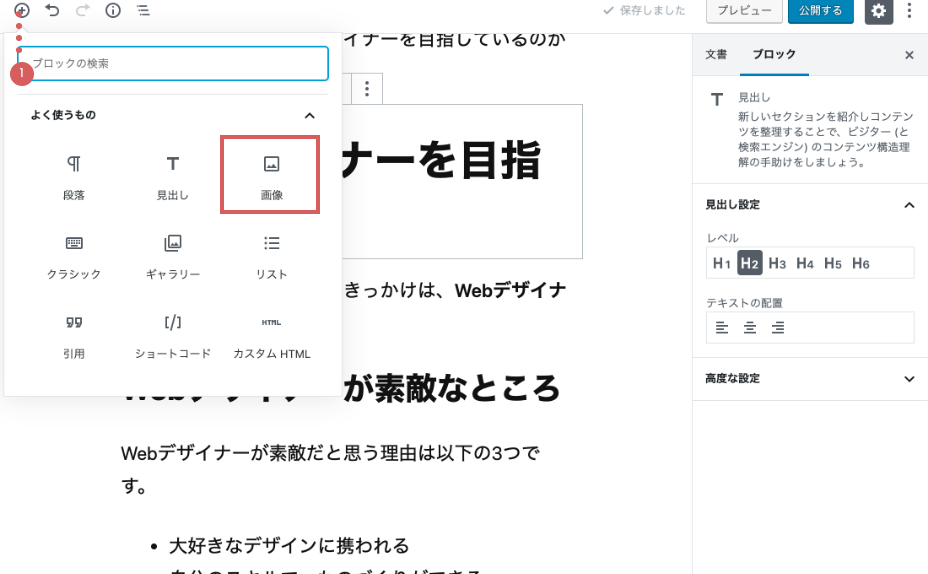Collapse the よく使うもの block group
Screen dimensions: 928x574
point(310,115)
